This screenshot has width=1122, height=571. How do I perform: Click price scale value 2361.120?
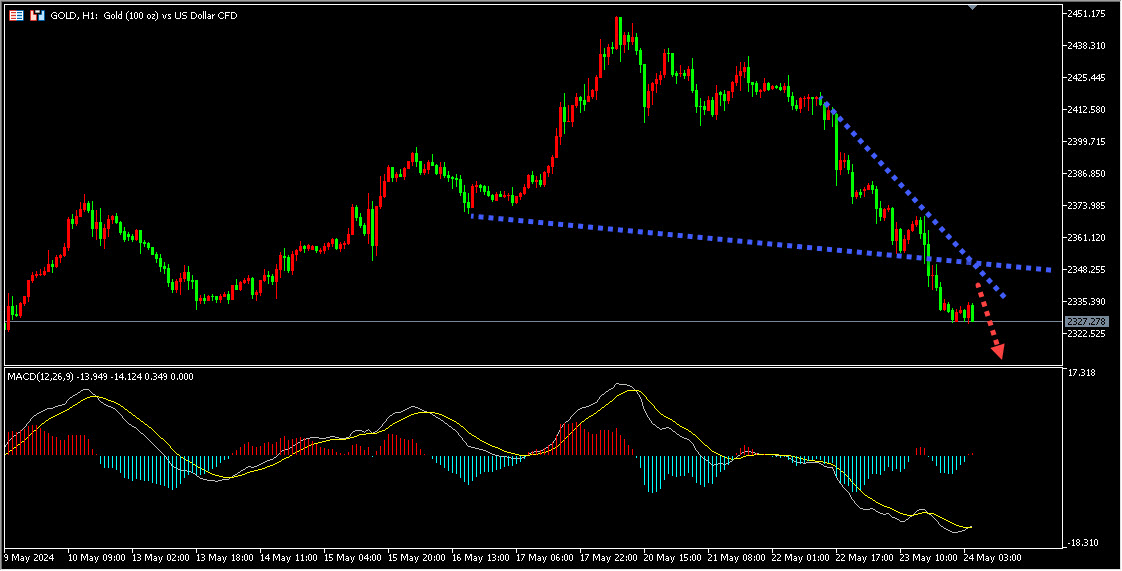(x=1088, y=238)
